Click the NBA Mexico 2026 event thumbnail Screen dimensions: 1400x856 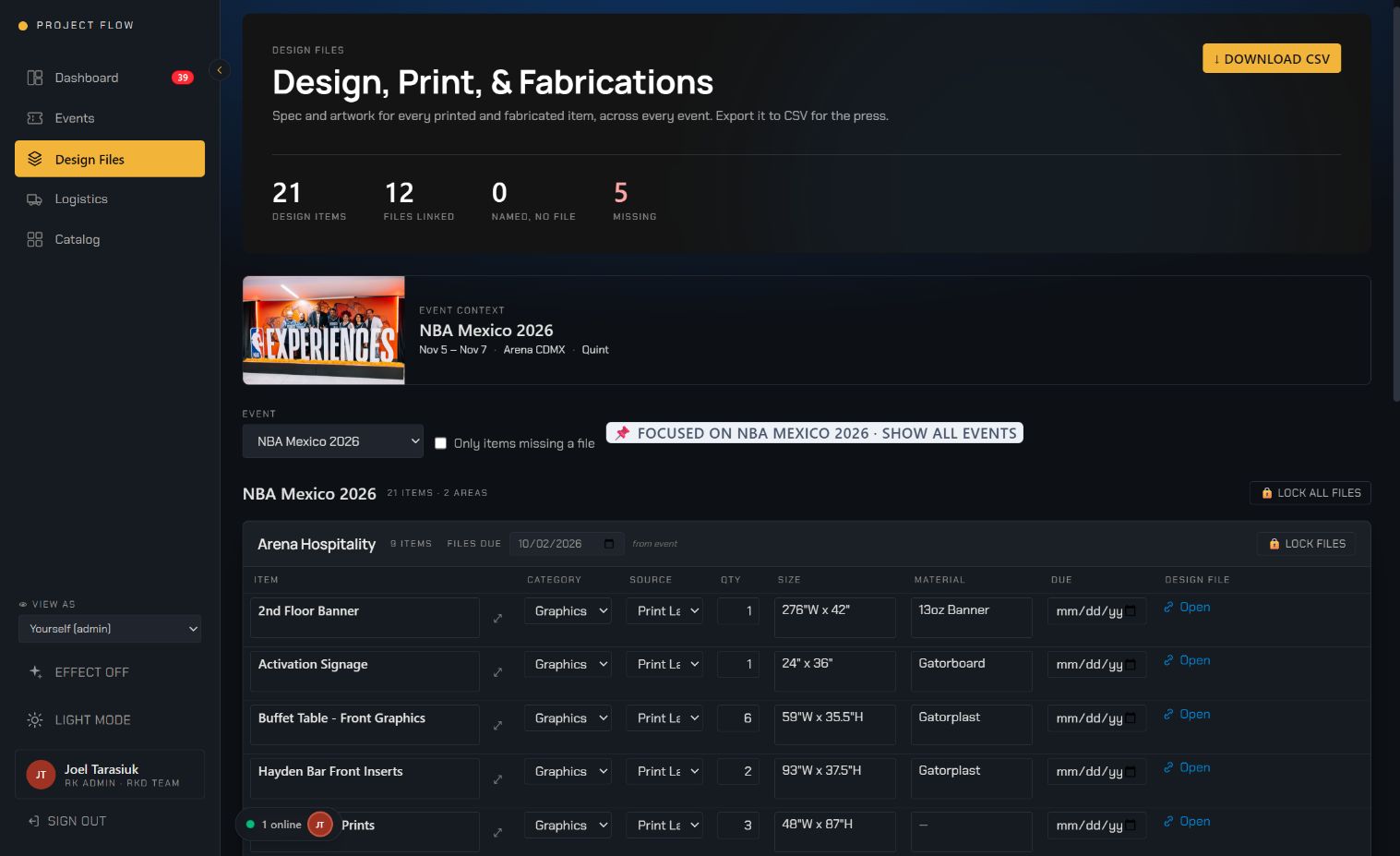(x=323, y=330)
